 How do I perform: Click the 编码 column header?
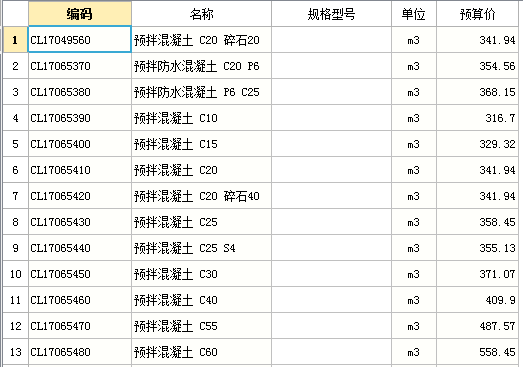pyautogui.click(x=80, y=14)
